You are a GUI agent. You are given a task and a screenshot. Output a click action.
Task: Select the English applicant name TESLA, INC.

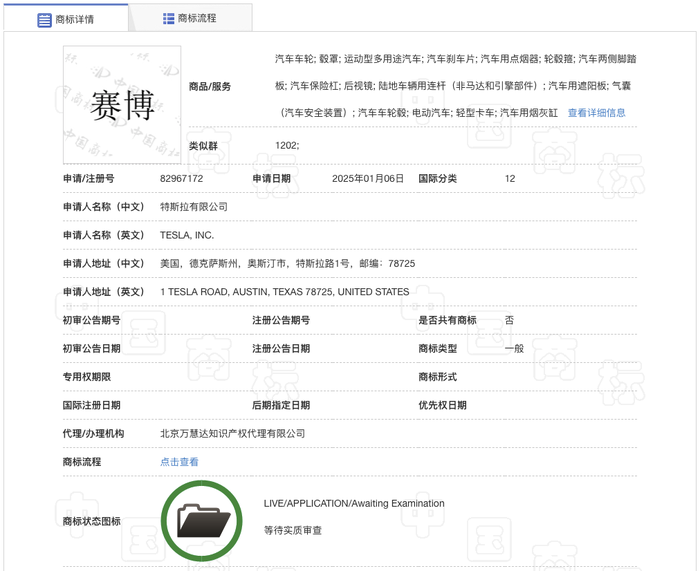click(187, 235)
